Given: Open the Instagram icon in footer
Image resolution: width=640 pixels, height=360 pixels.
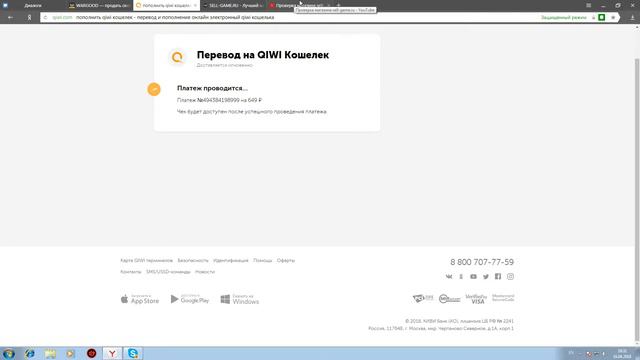Looking at the screenshot, I should (510, 277).
